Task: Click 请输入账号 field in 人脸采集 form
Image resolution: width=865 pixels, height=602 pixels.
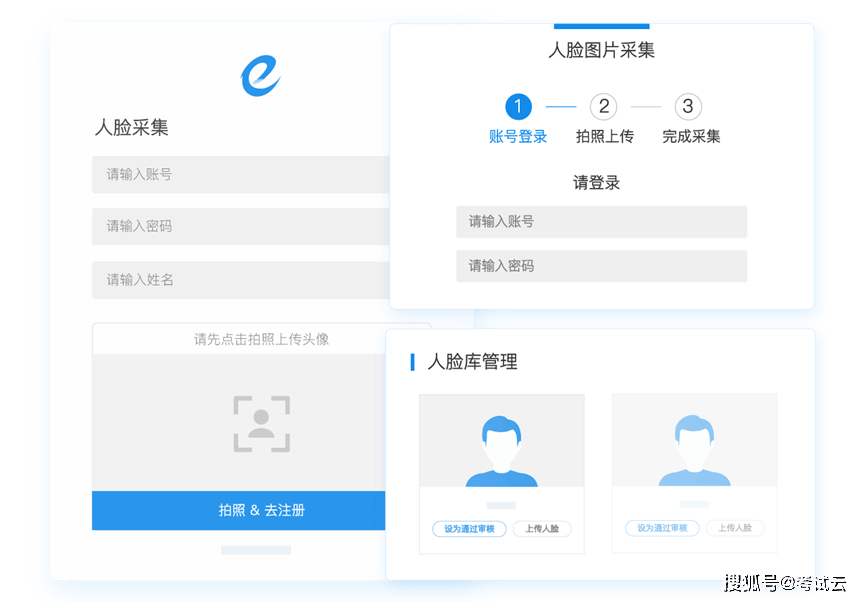Action: point(240,174)
